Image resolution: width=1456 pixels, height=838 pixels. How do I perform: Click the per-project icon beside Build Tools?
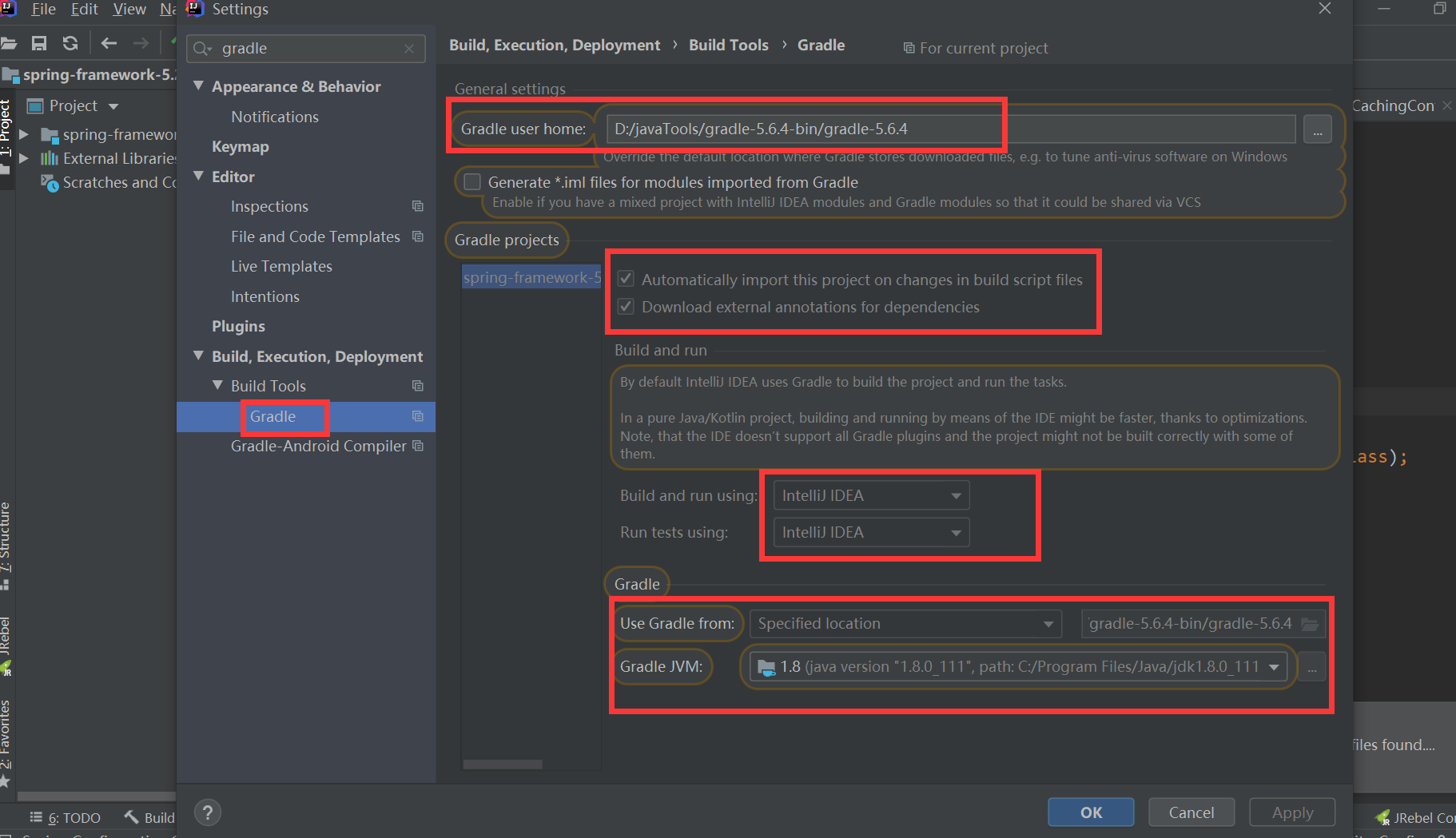(x=417, y=386)
